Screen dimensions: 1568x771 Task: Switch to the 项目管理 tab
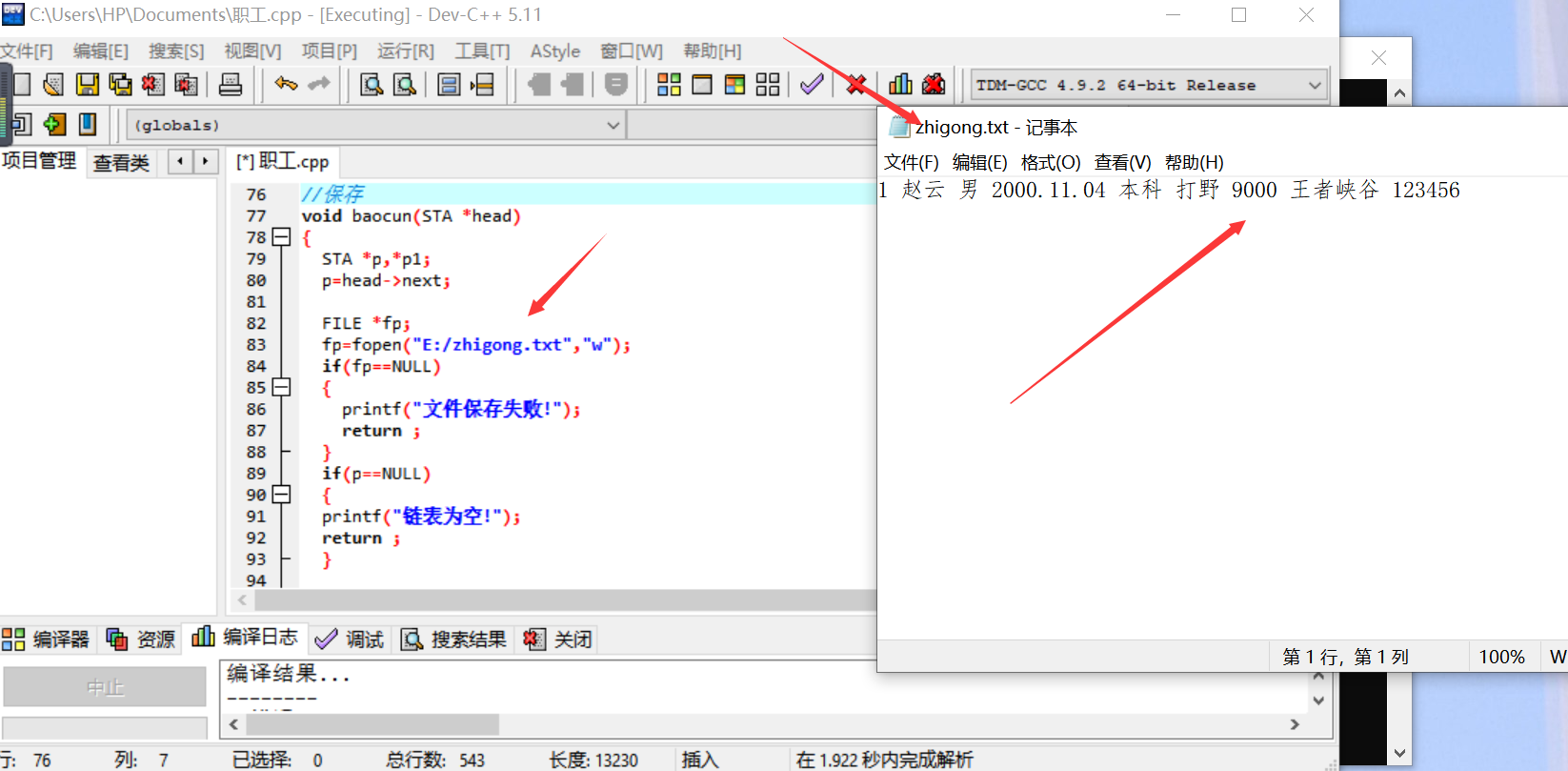(39, 160)
